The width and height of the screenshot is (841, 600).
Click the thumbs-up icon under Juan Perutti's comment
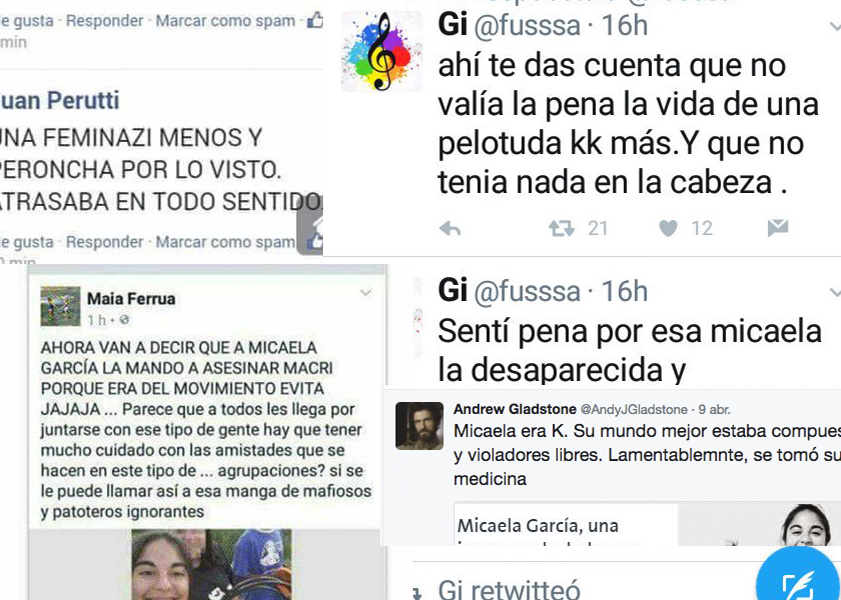[x=315, y=240]
